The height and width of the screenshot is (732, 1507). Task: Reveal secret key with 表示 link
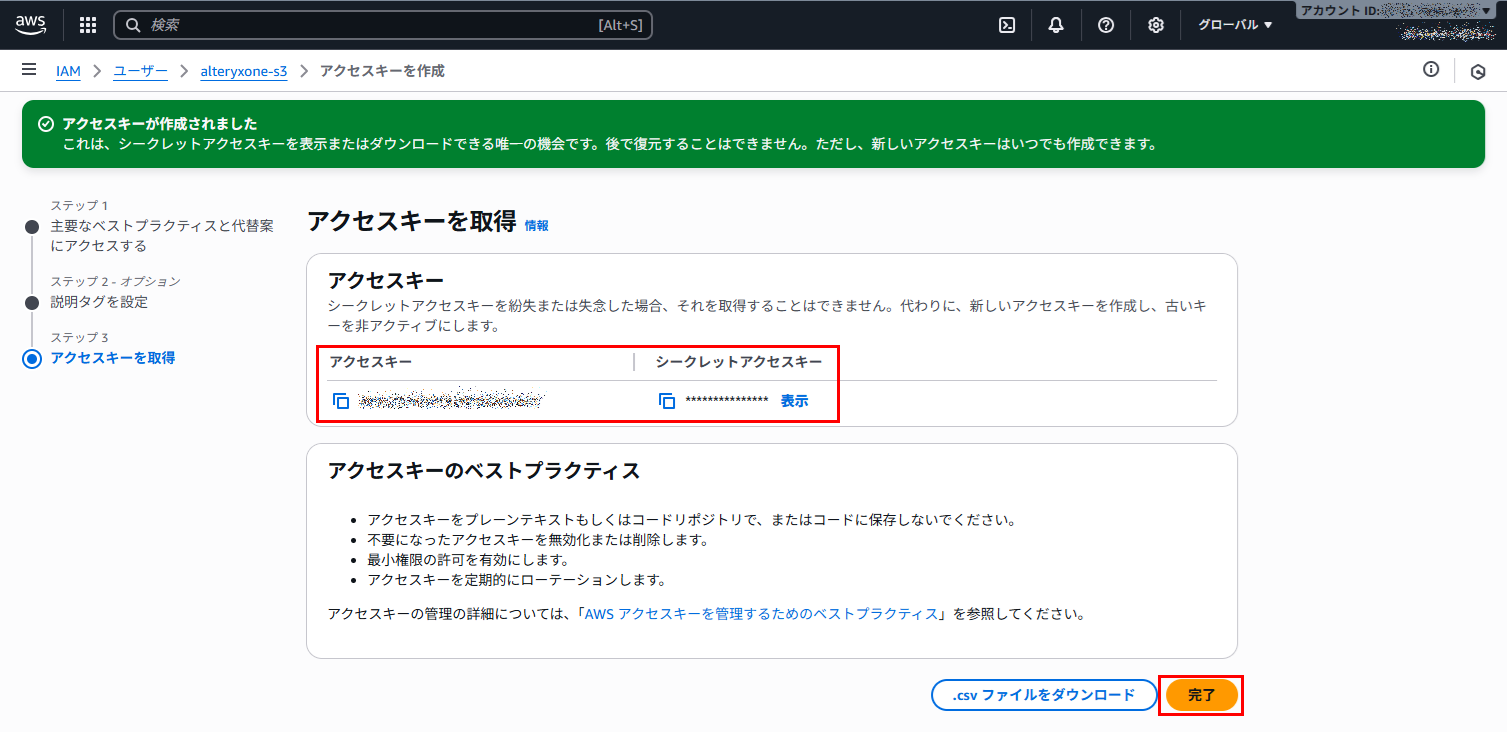click(794, 401)
